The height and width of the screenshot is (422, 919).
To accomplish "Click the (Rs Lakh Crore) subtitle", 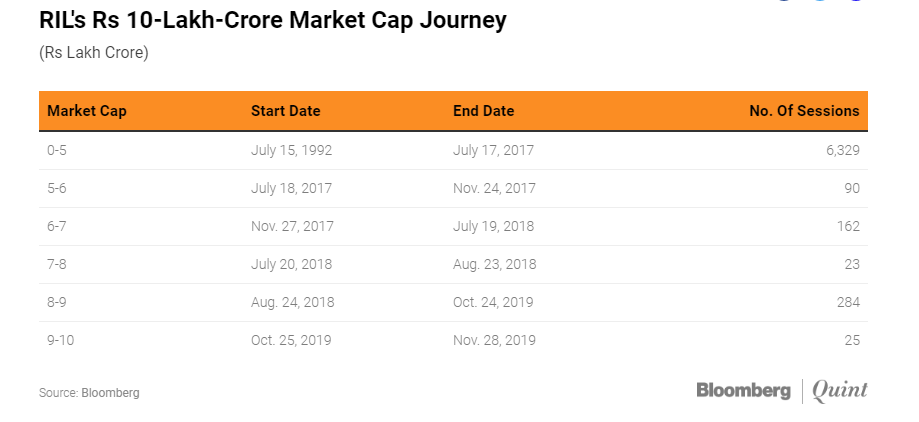I will coord(93,53).
